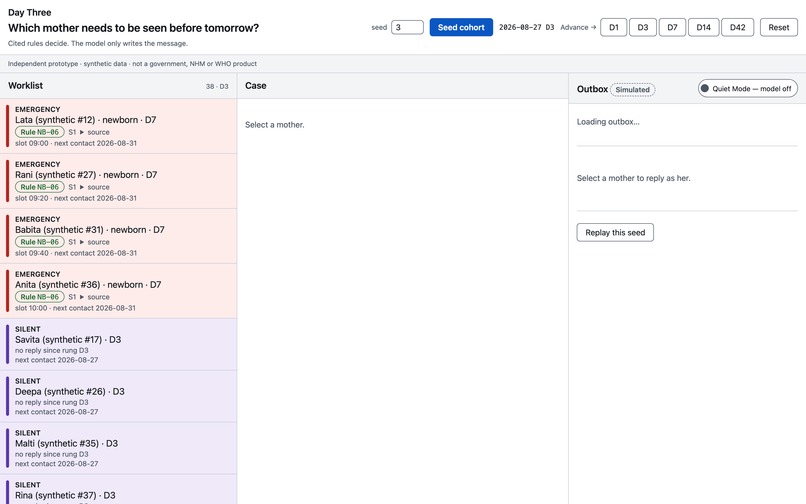Click the 'Independent prototype' disclaimer banner text
This screenshot has height=504, width=806.
132,64
